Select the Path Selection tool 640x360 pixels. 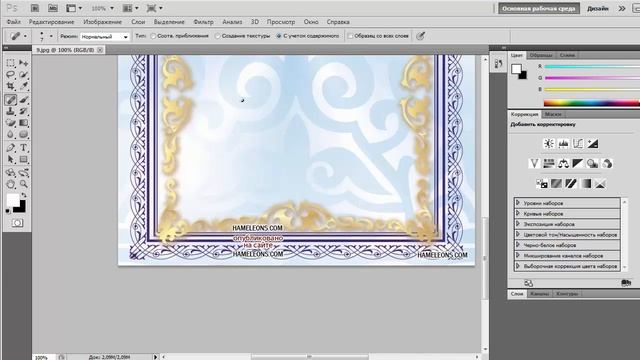11,160
